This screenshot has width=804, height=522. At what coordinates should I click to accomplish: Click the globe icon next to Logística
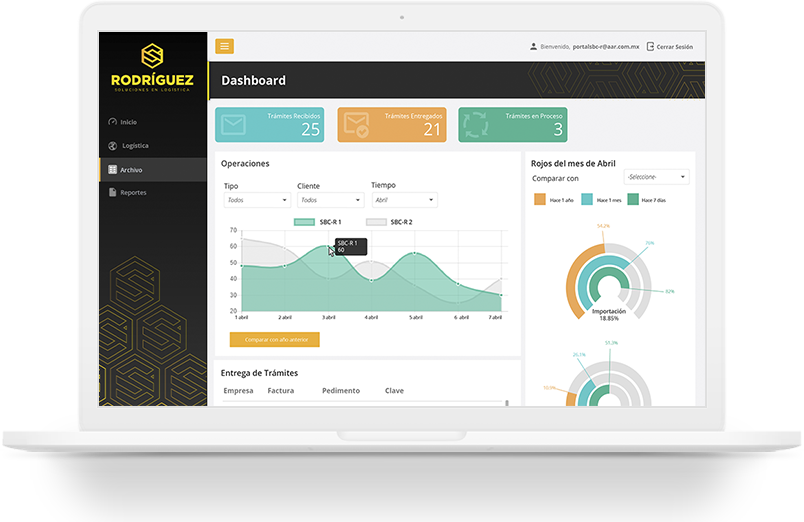click(x=112, y=146)
